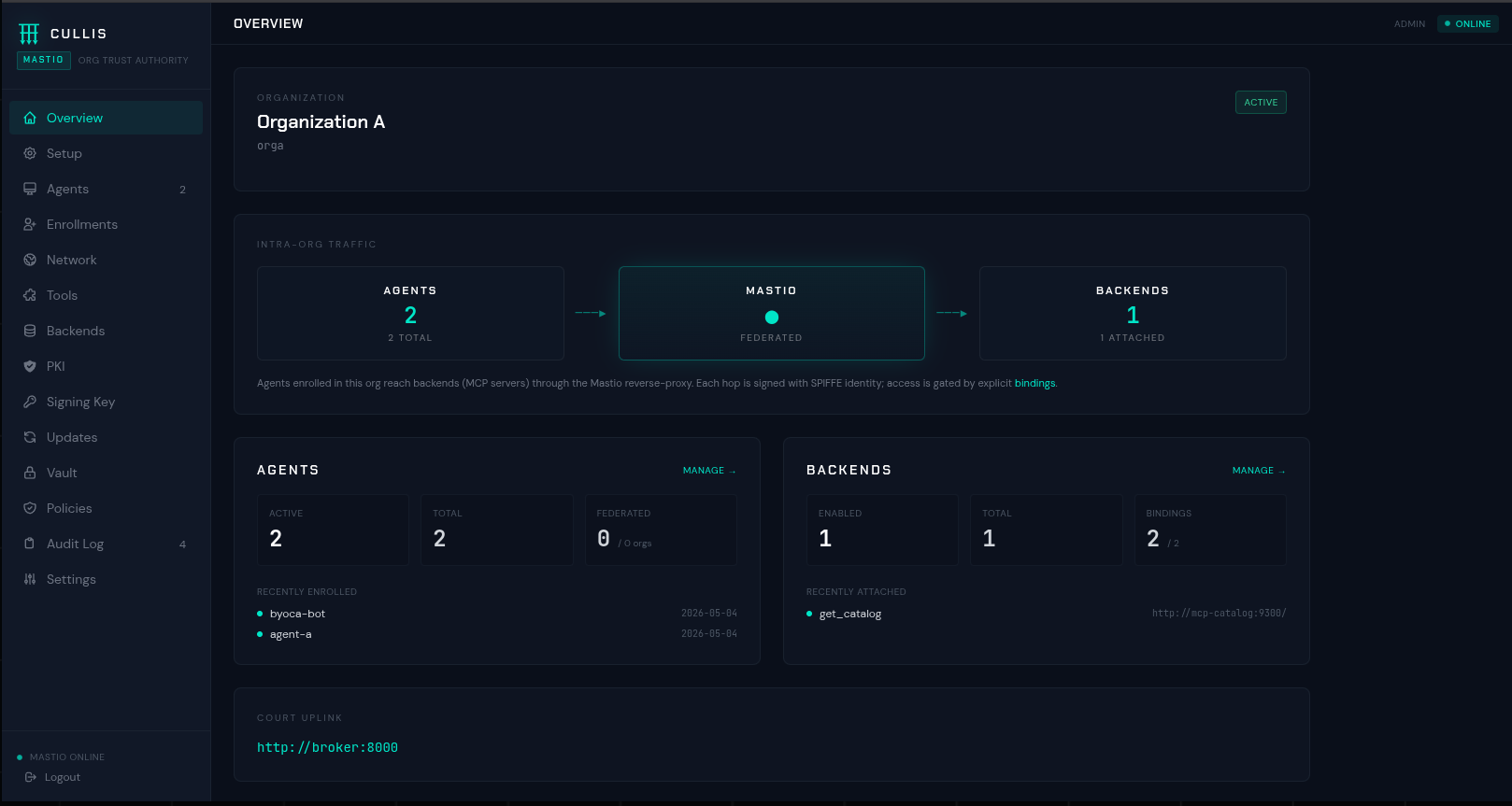1512x806 pixels.
Task: Click the Backends database icon
Action: 30,331
